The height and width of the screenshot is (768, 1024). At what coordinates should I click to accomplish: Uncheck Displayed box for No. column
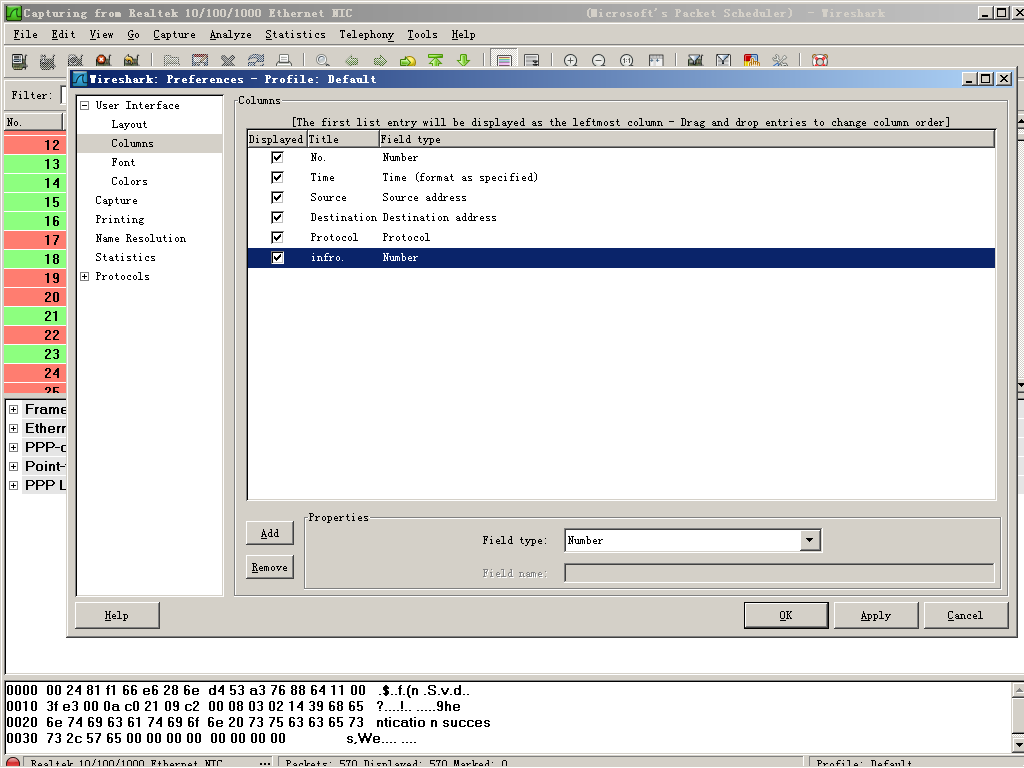click(x=278, y=157)
